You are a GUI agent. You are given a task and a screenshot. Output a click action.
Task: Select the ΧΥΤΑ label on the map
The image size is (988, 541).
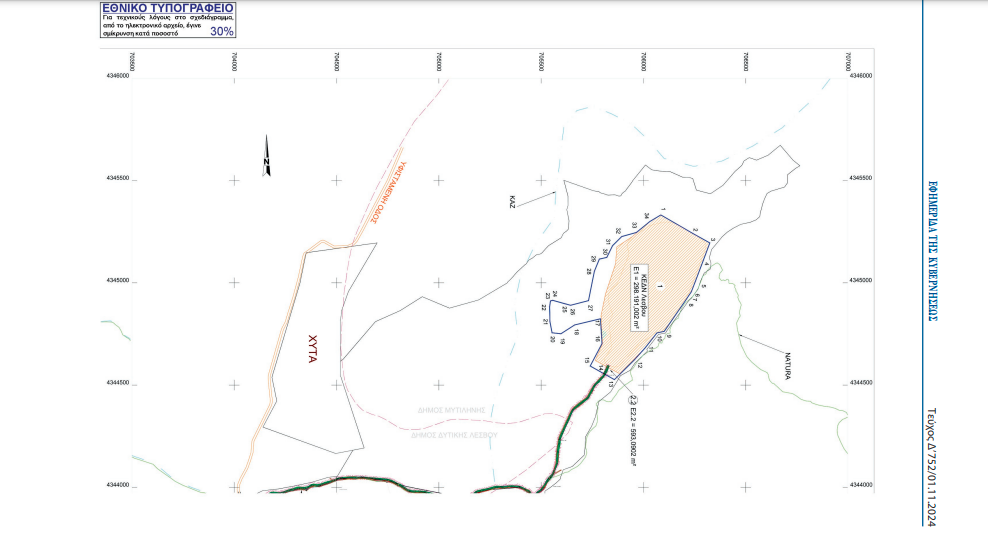(311, 345)
